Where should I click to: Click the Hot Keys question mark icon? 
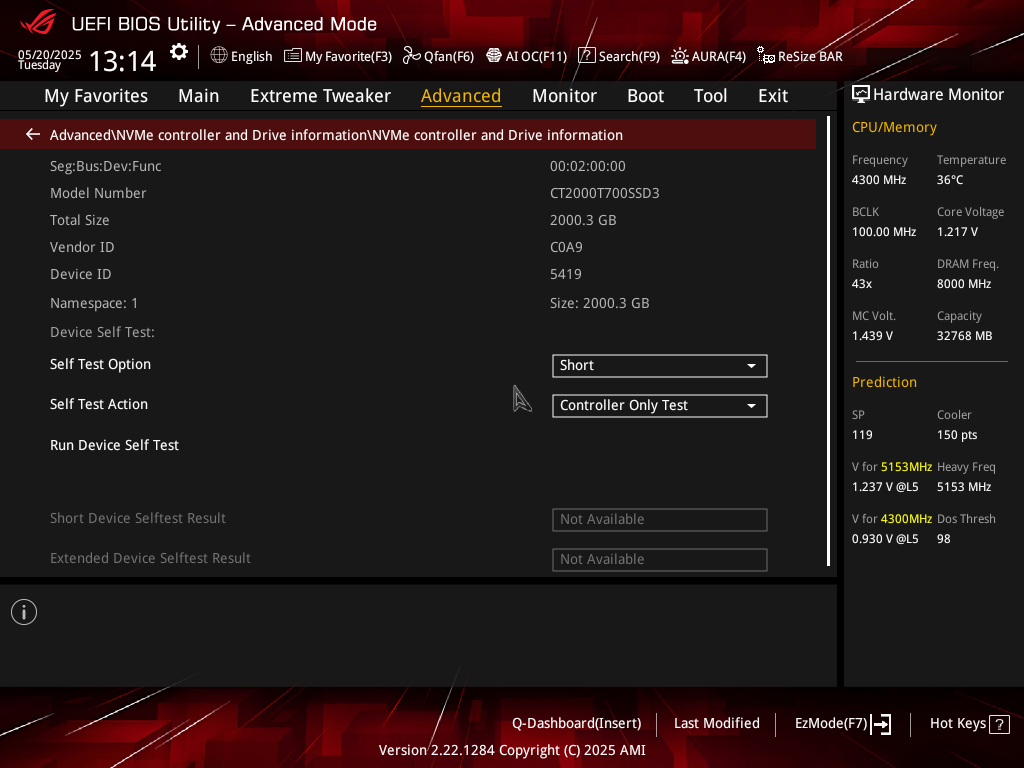pyautogui.click(x=999, y=724)
